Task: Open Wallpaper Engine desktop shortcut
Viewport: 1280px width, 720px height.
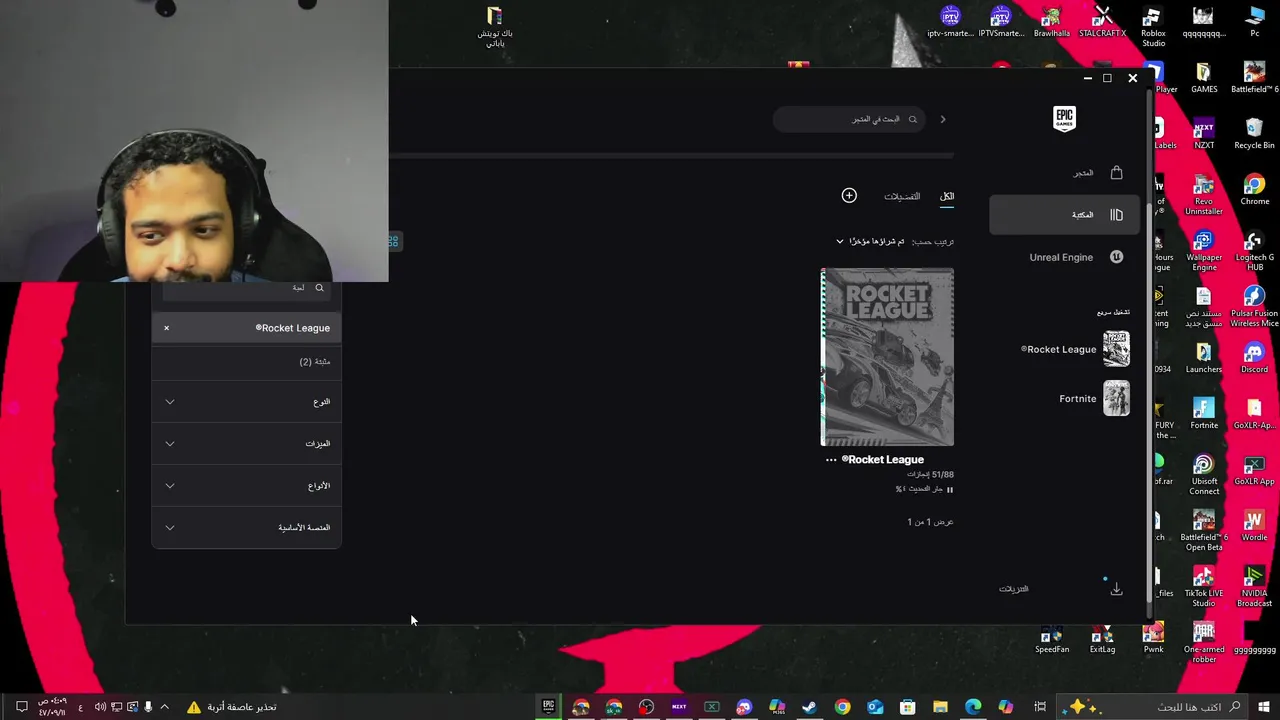Action: pos(1204,251)
